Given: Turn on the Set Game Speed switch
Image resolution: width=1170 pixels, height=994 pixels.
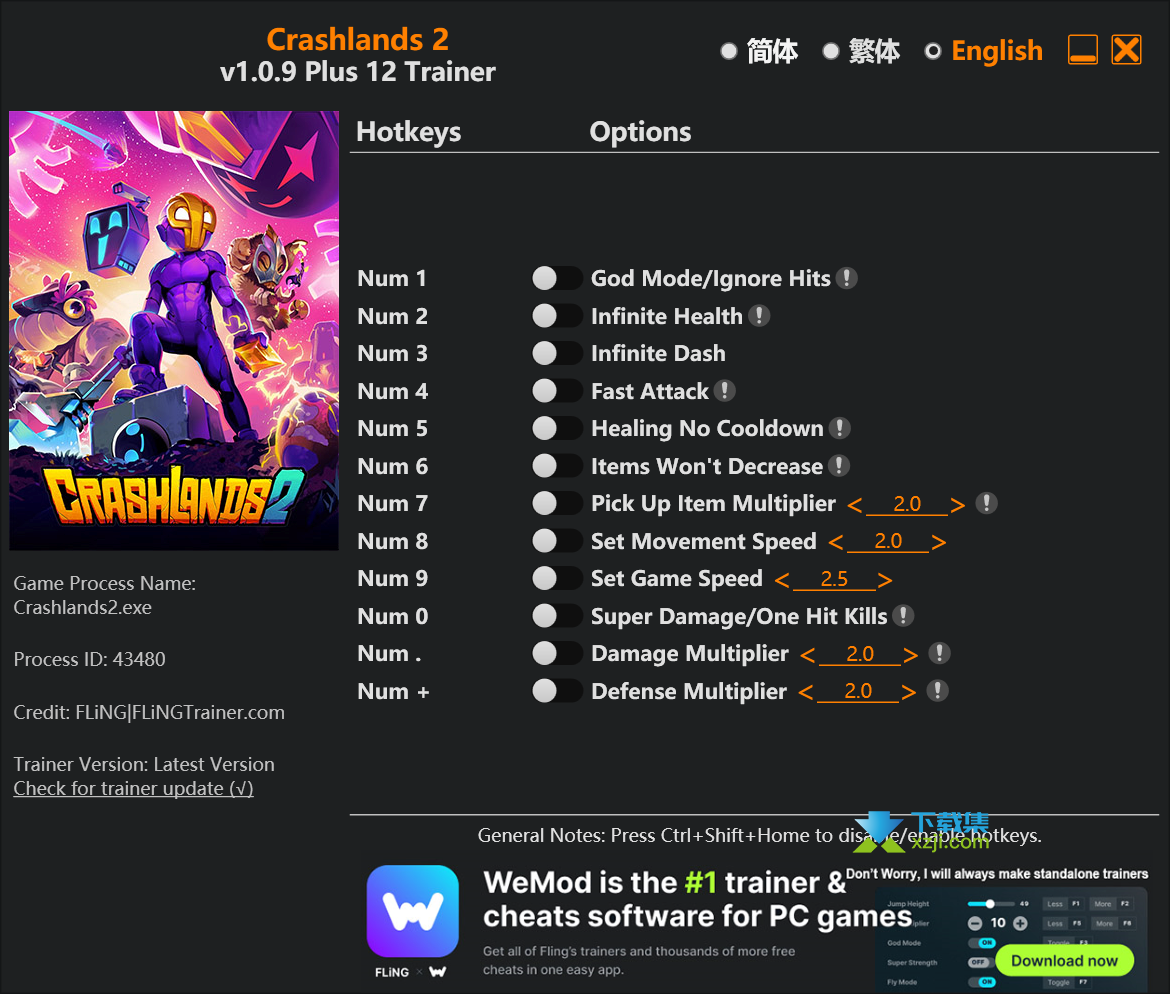Looking at the screenshot, I should (x=557, y=578).
